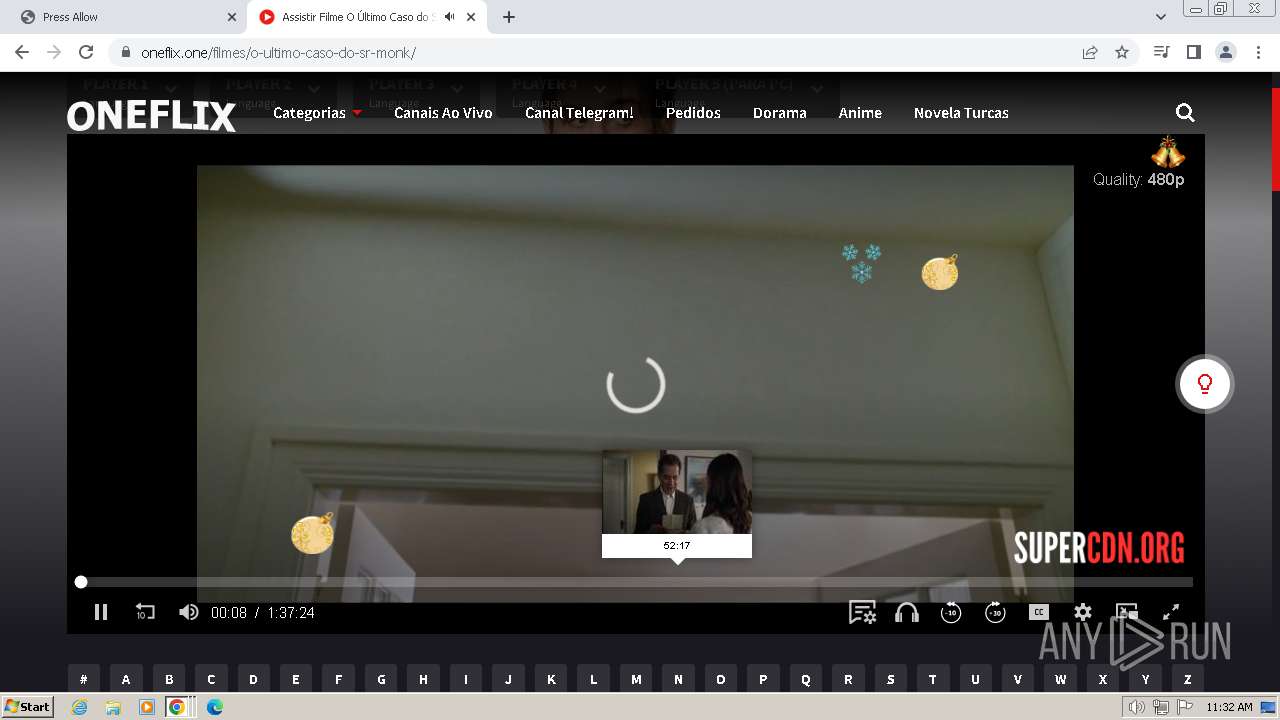The width and height of the screenshot is (1280, 720).
Task: Filter titles by letter Z
Action: [1188, 679]
